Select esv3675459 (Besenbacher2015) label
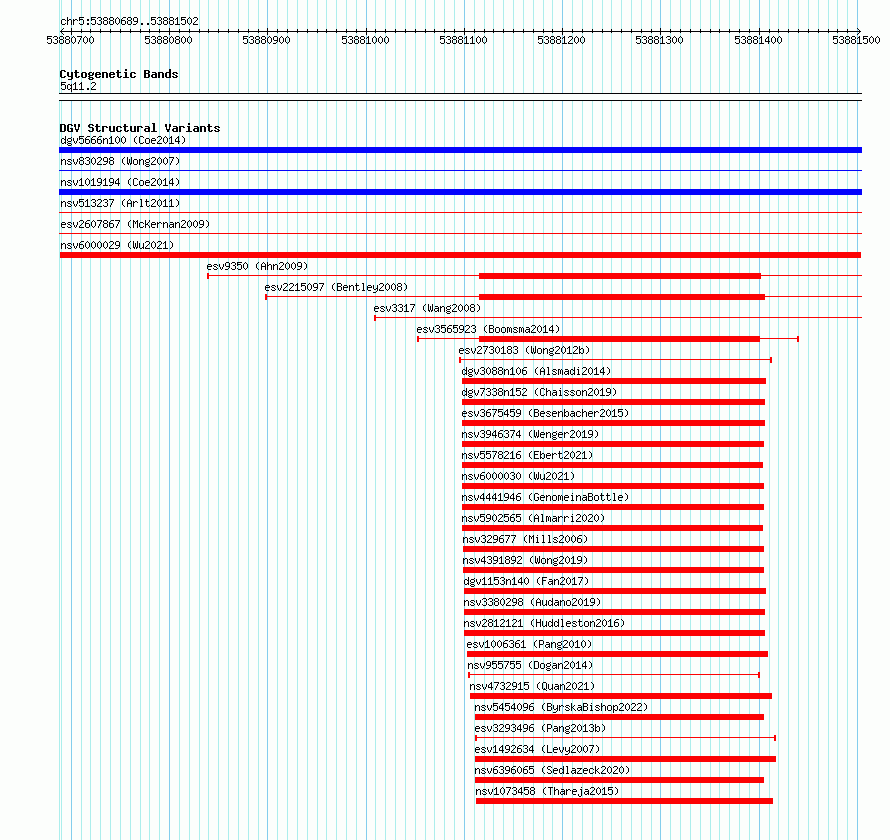Screen dimensions: 890x840 545,413
